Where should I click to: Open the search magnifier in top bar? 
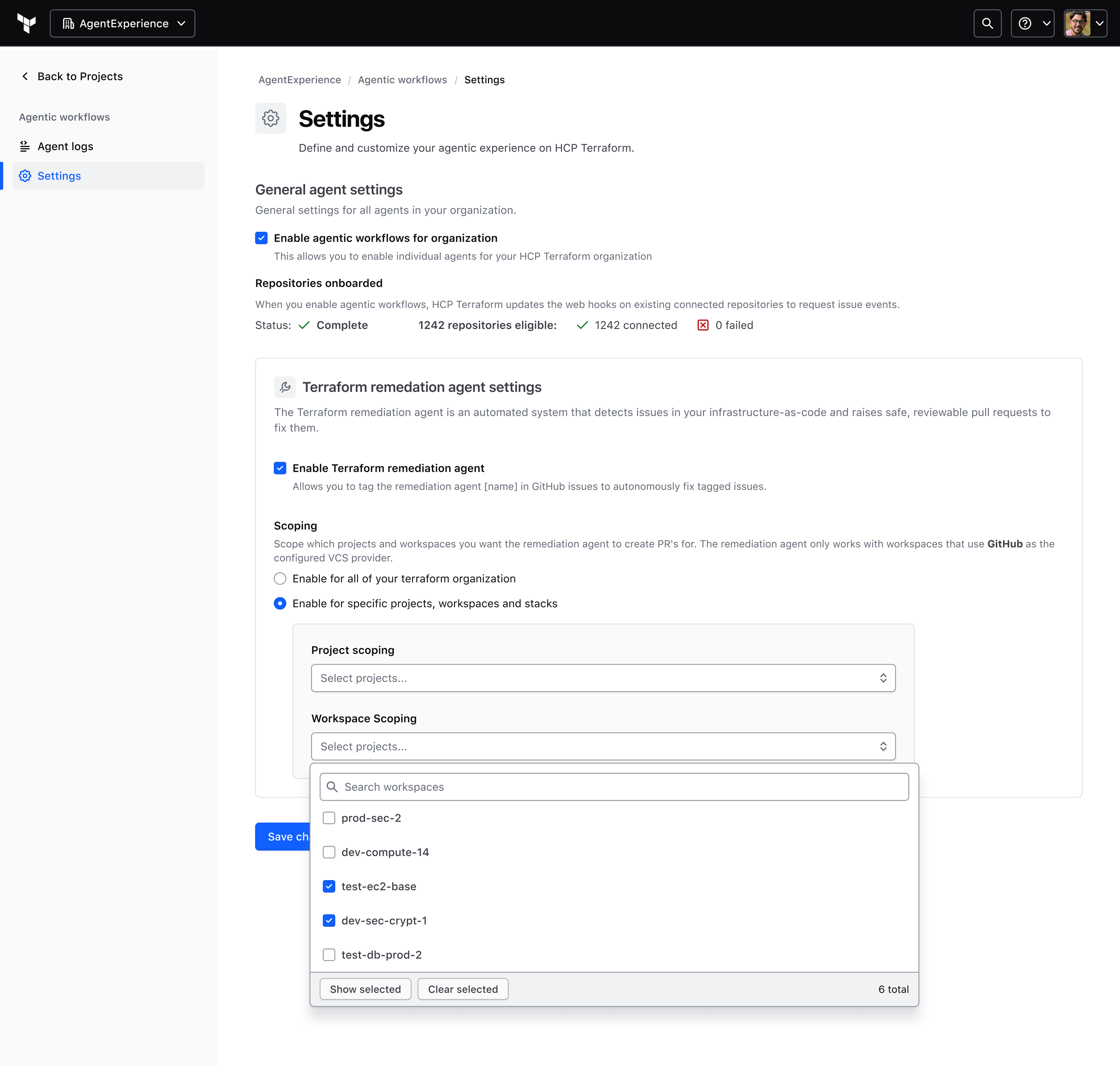pos(987,23)
